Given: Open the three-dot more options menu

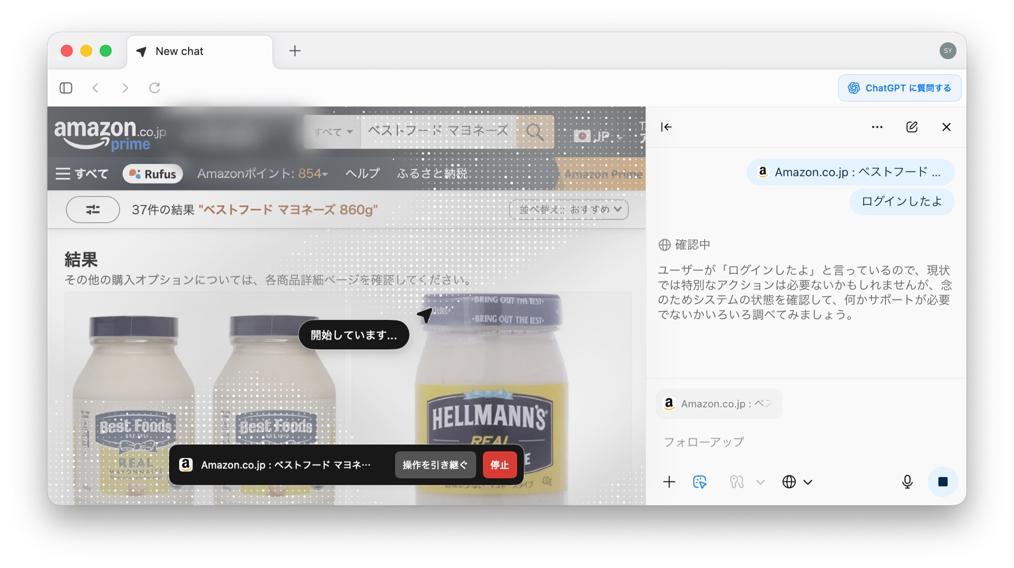Looking at the screenshot, I should click(x=877, y=127).
